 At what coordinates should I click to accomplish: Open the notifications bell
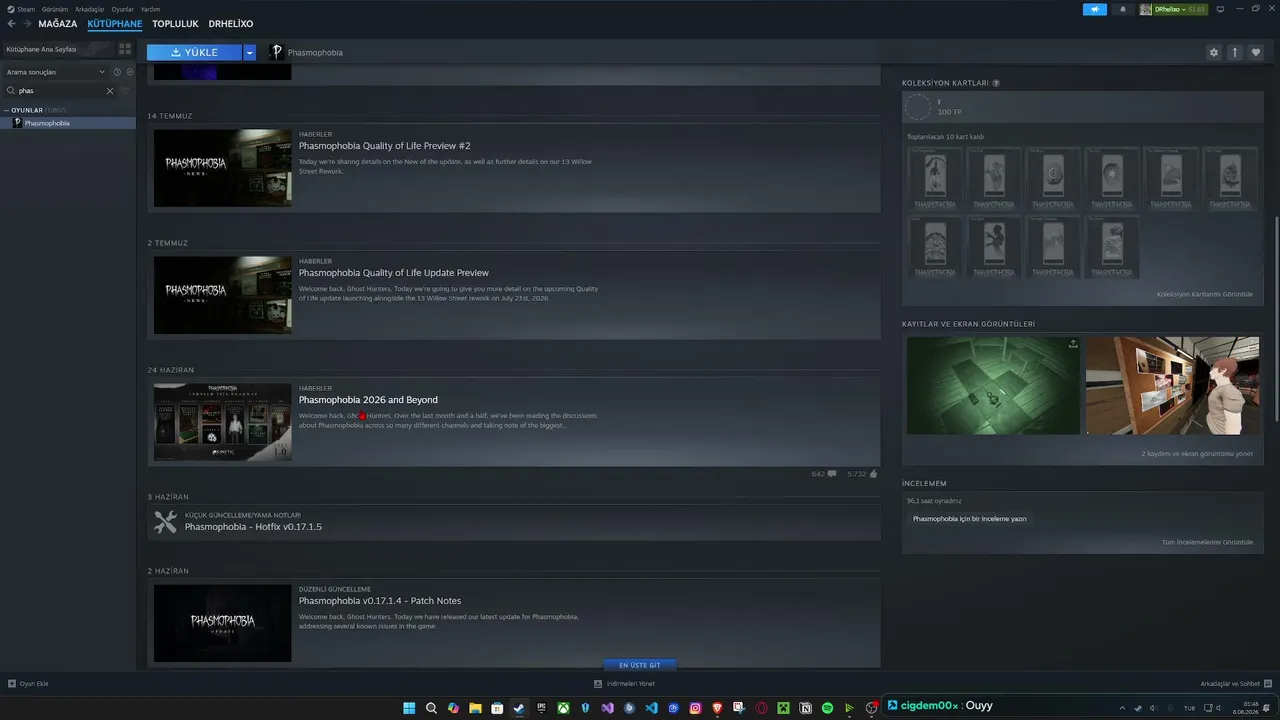pos(1122,9)
